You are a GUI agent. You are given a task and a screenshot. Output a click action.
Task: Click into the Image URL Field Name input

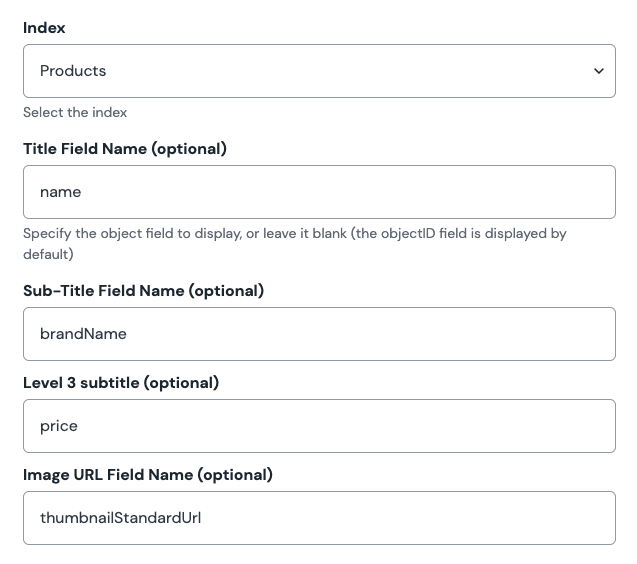(x=319, y=518)
